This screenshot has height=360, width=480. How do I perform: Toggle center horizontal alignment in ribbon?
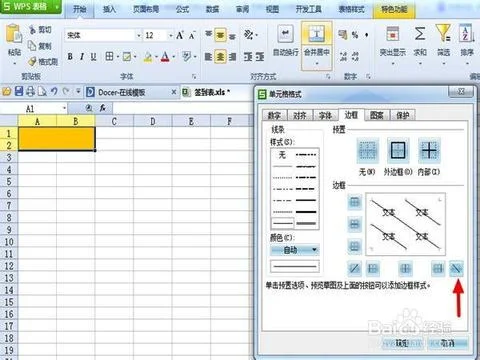click(x=220, y=57)
